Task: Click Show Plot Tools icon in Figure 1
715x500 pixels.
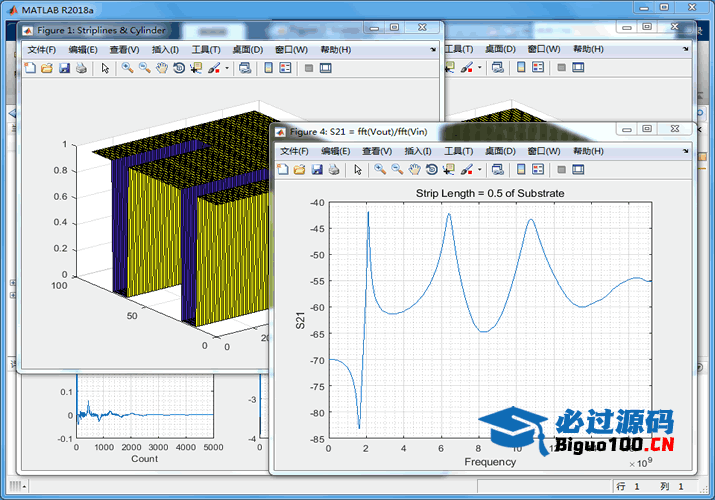Action: click(326, 68)
